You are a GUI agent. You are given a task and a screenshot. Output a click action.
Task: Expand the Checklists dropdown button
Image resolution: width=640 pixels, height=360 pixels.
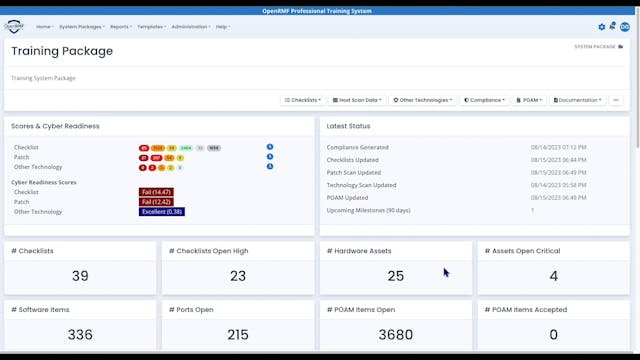coord(303,100)
